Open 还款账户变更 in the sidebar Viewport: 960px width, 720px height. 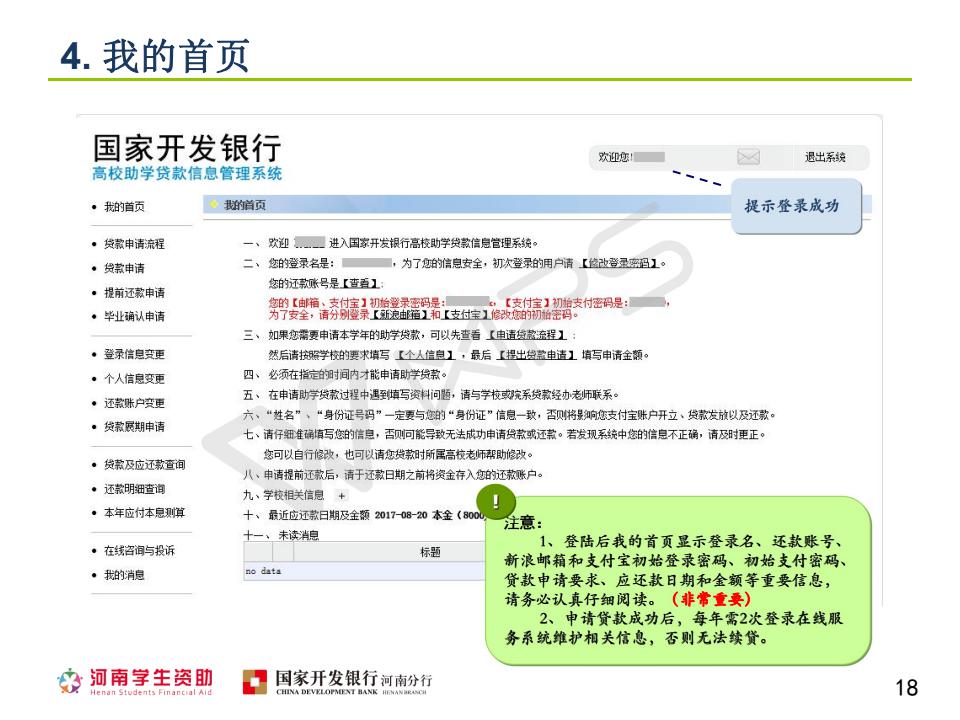[133, 402]
